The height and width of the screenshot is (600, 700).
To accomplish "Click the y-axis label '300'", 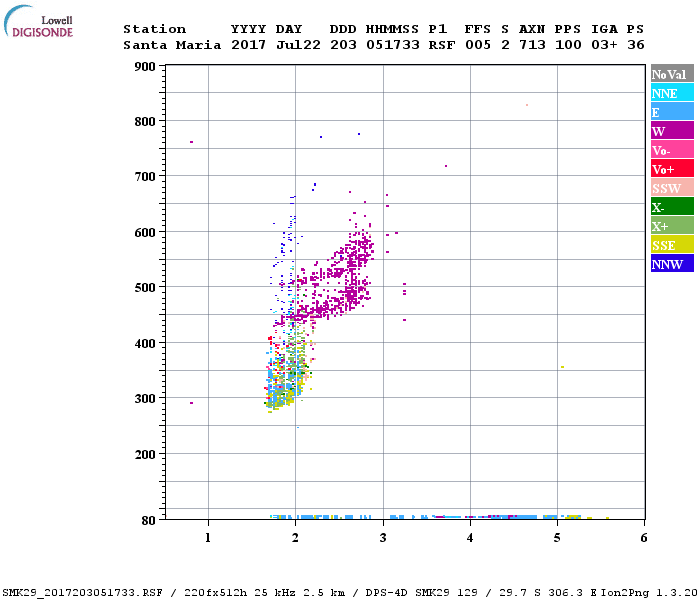I will tap(145, 398).
